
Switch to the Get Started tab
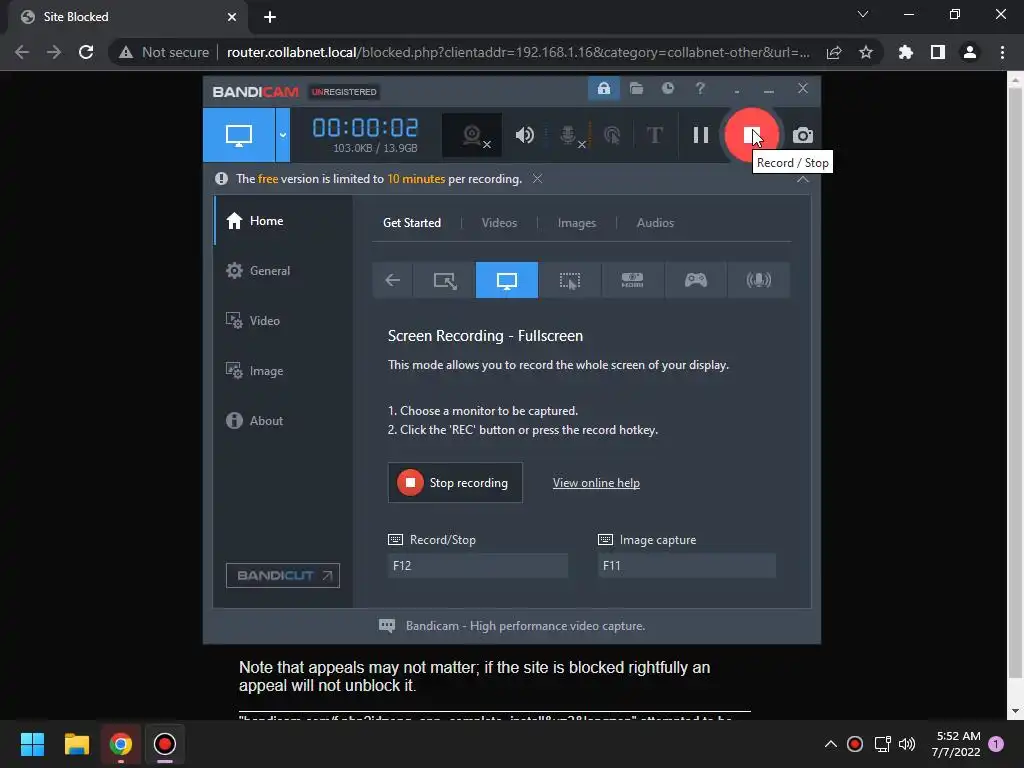tap(411, 223)
